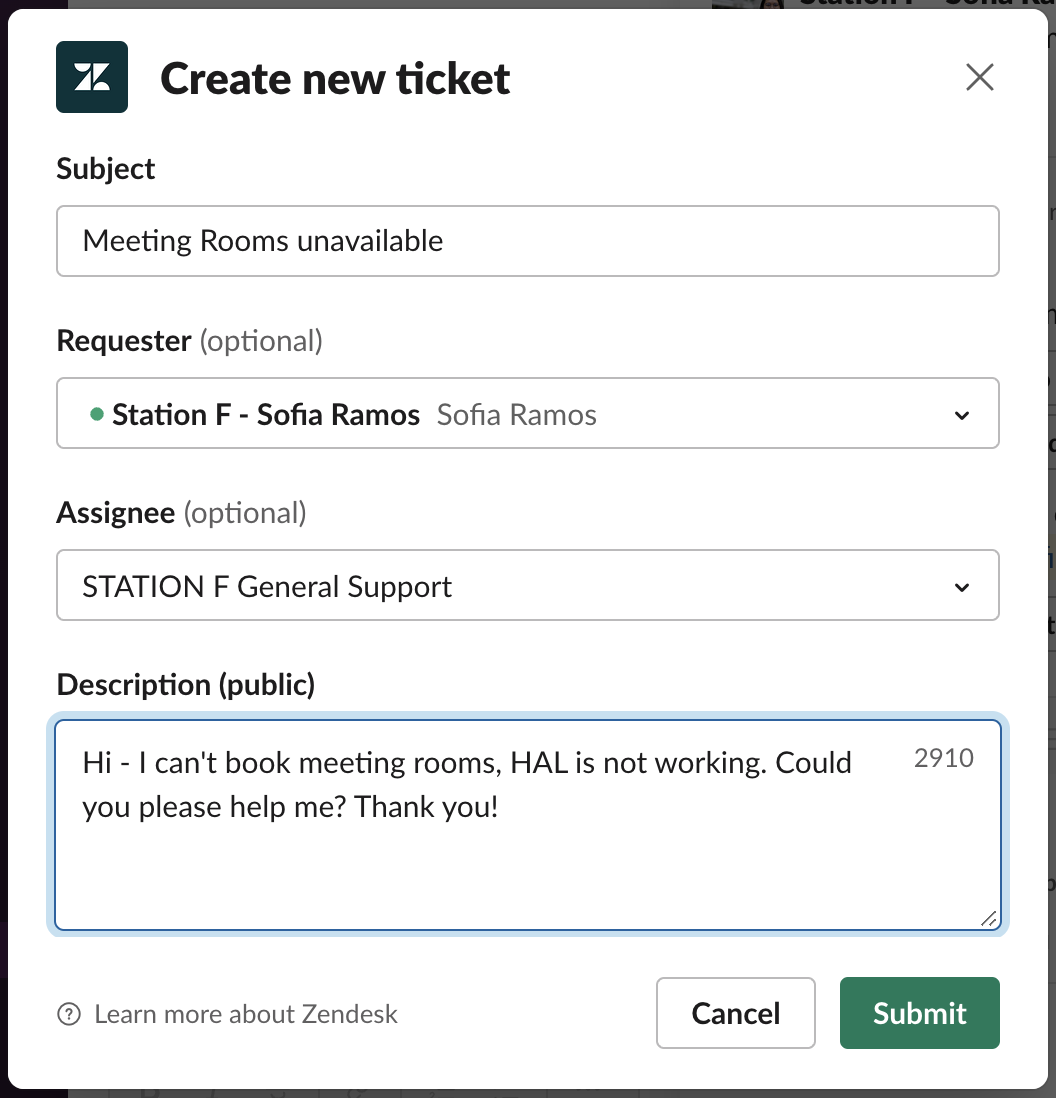Click the Assignee dropdown chevron arrow
Screen dimensions: 1056x1098
(x=962, y=588)
